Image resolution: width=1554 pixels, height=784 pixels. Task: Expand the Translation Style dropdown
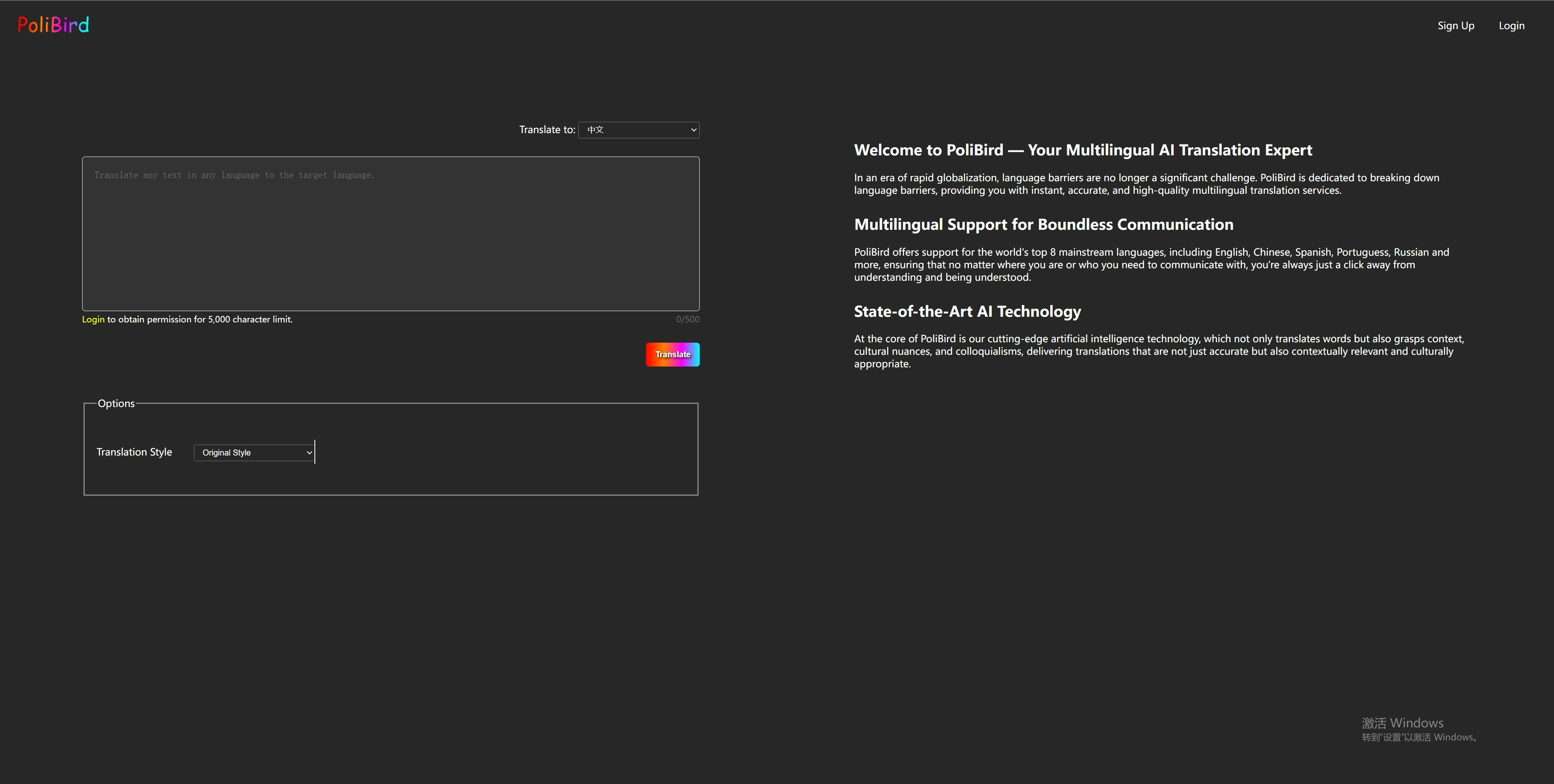pos(254,452)
